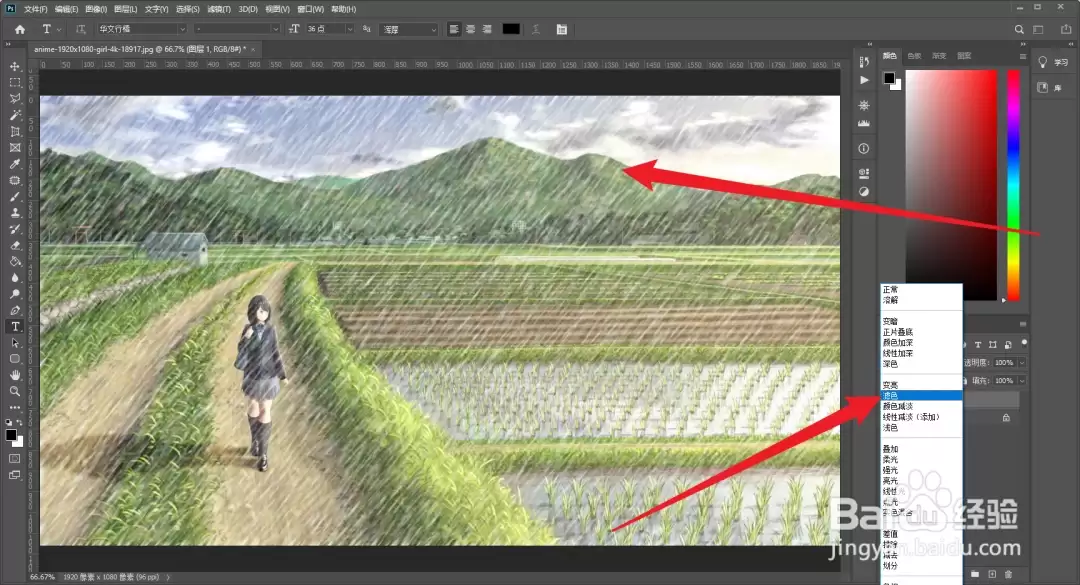Filter layers by shape
This screenshot has width=1080, height=585.
[993, 345]
